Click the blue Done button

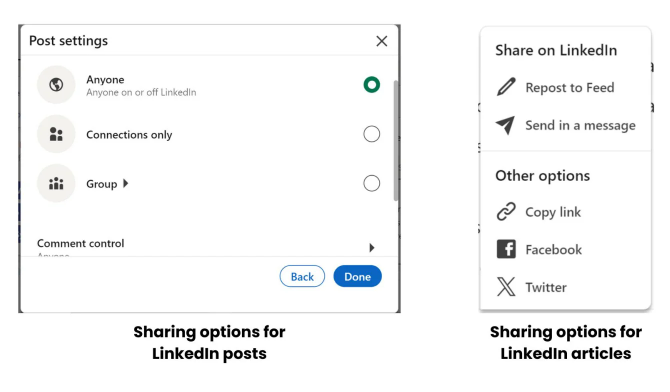(358, 276)
